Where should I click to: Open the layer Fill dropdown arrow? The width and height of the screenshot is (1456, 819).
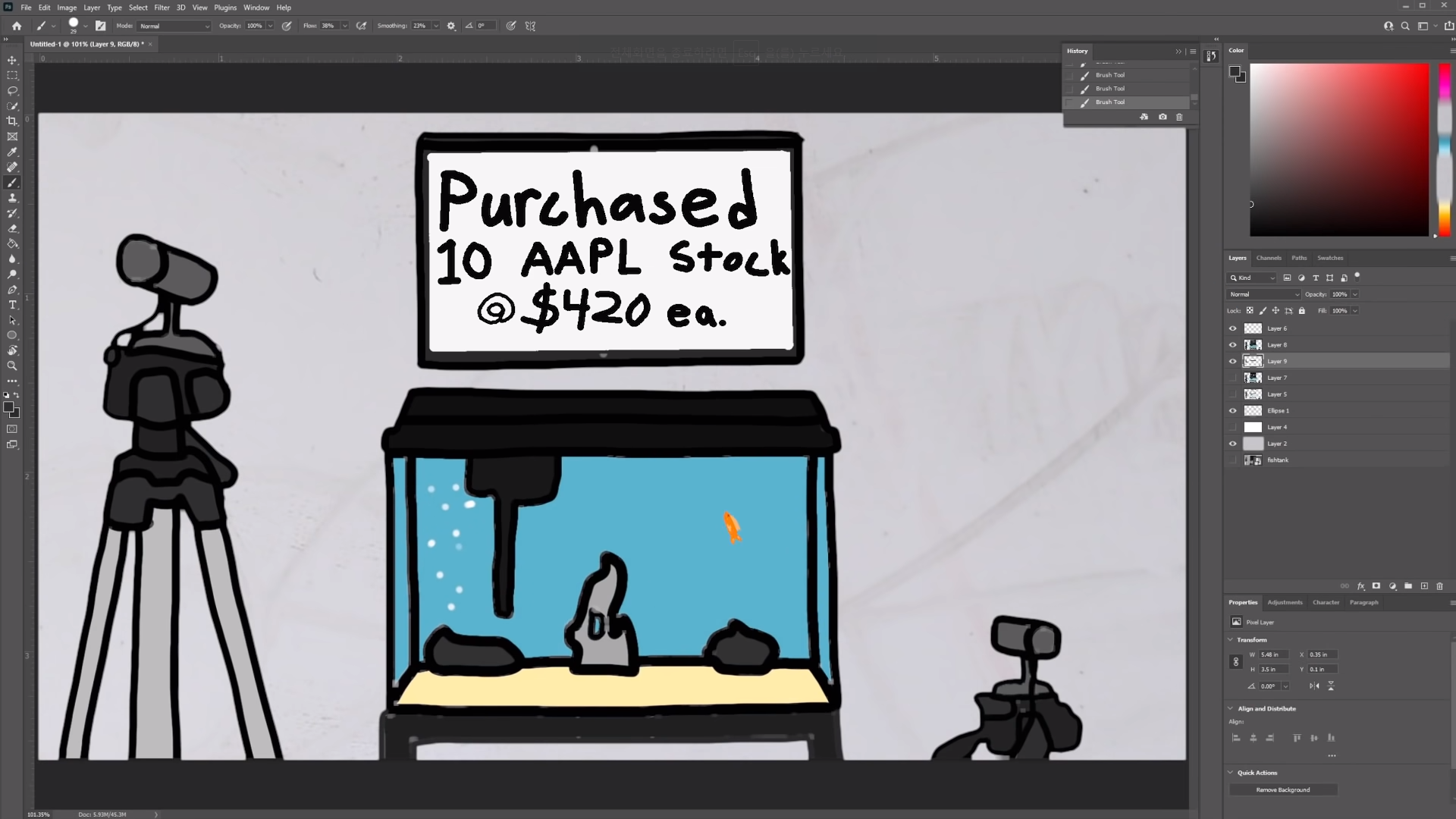(1355, 311)
